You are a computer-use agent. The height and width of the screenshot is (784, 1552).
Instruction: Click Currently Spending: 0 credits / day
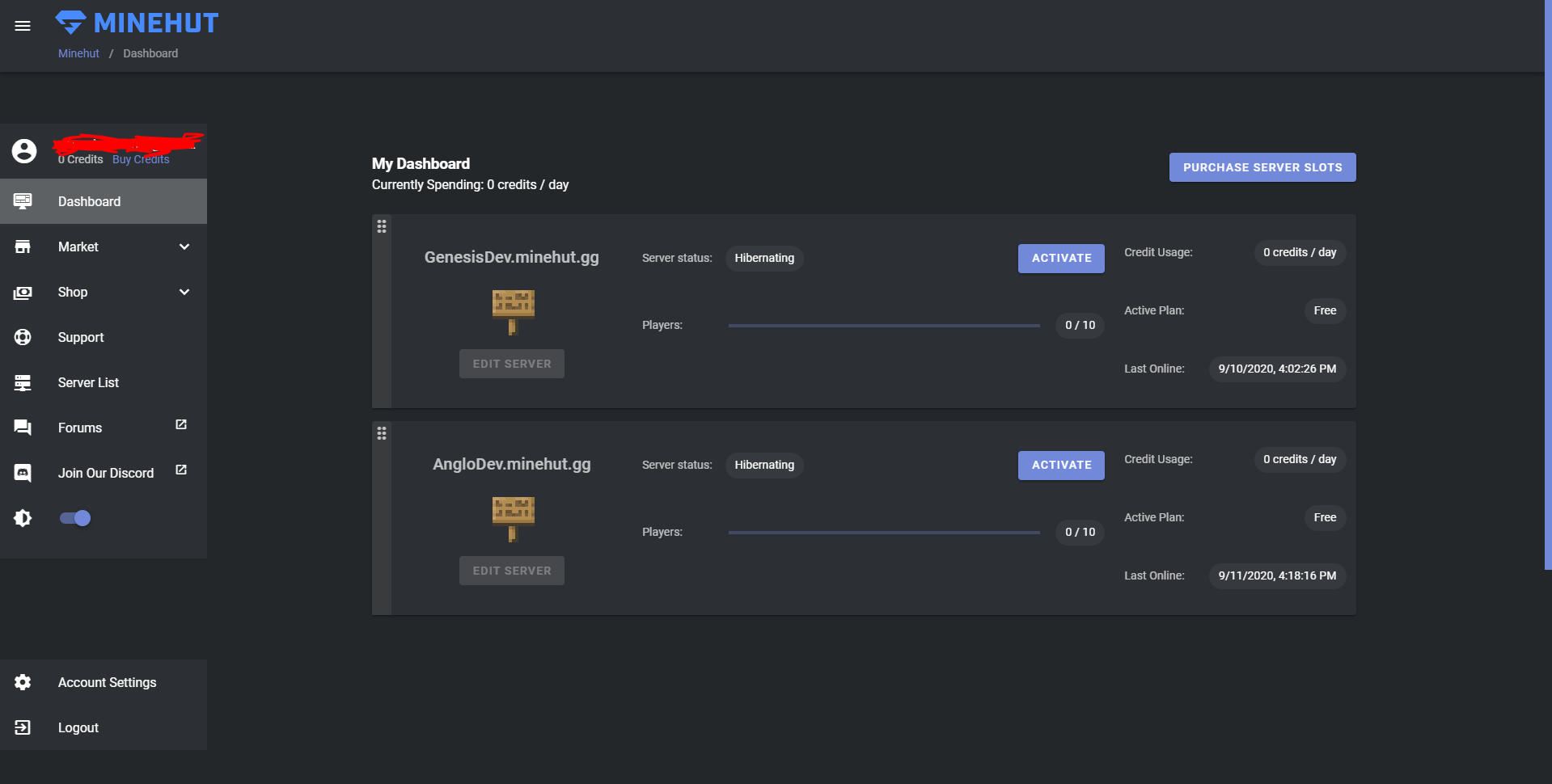(x=470, y=184)
